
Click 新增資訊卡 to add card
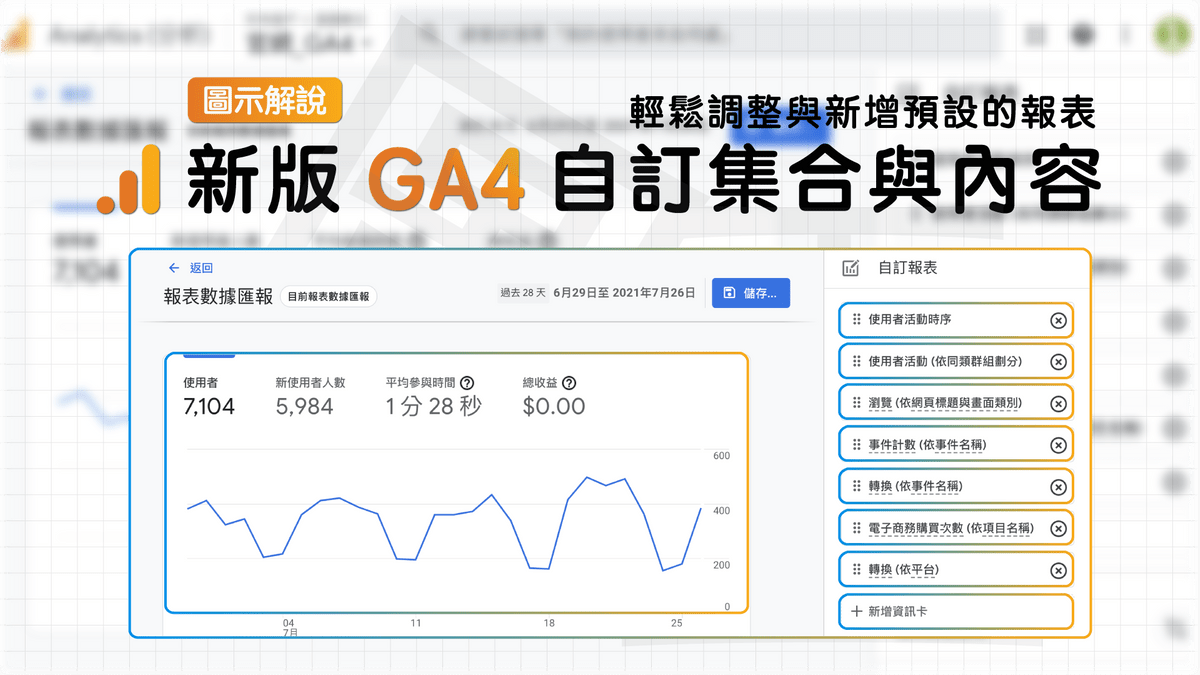click(956, 611)
